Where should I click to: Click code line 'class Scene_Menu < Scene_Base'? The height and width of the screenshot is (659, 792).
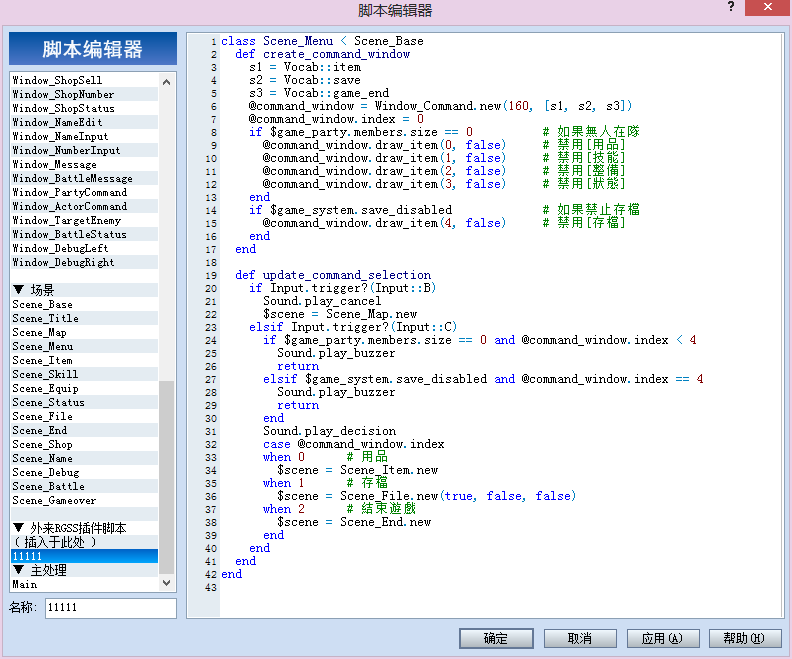tap(322, 41)
